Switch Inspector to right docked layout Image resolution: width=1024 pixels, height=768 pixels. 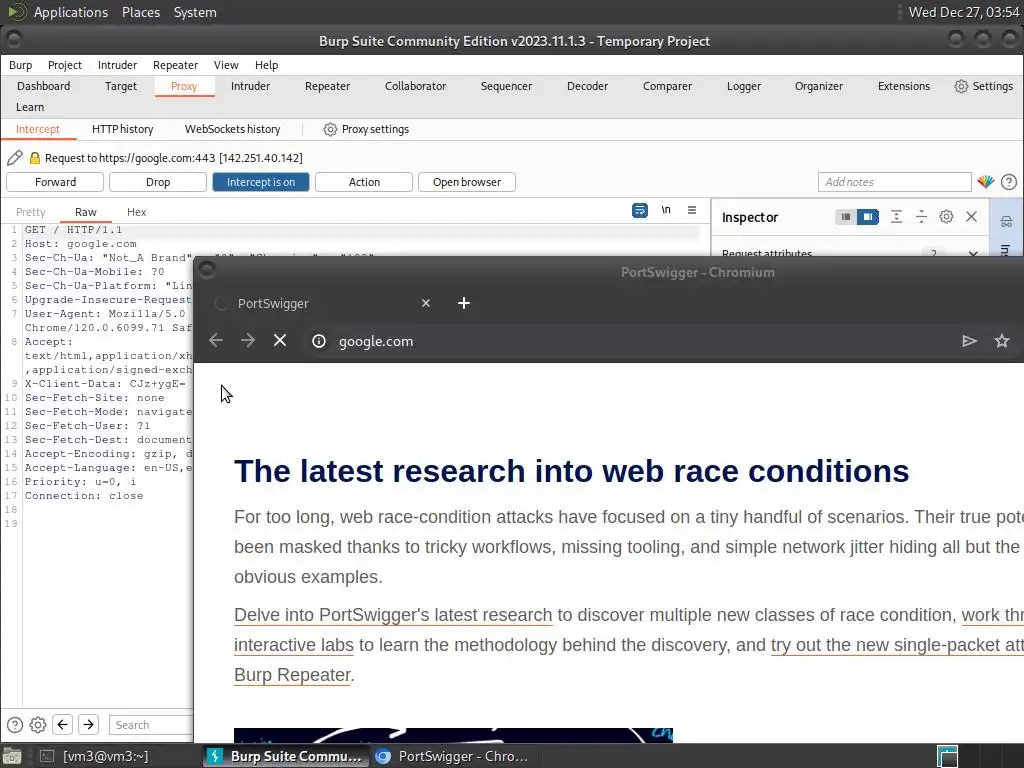point(868,217)
